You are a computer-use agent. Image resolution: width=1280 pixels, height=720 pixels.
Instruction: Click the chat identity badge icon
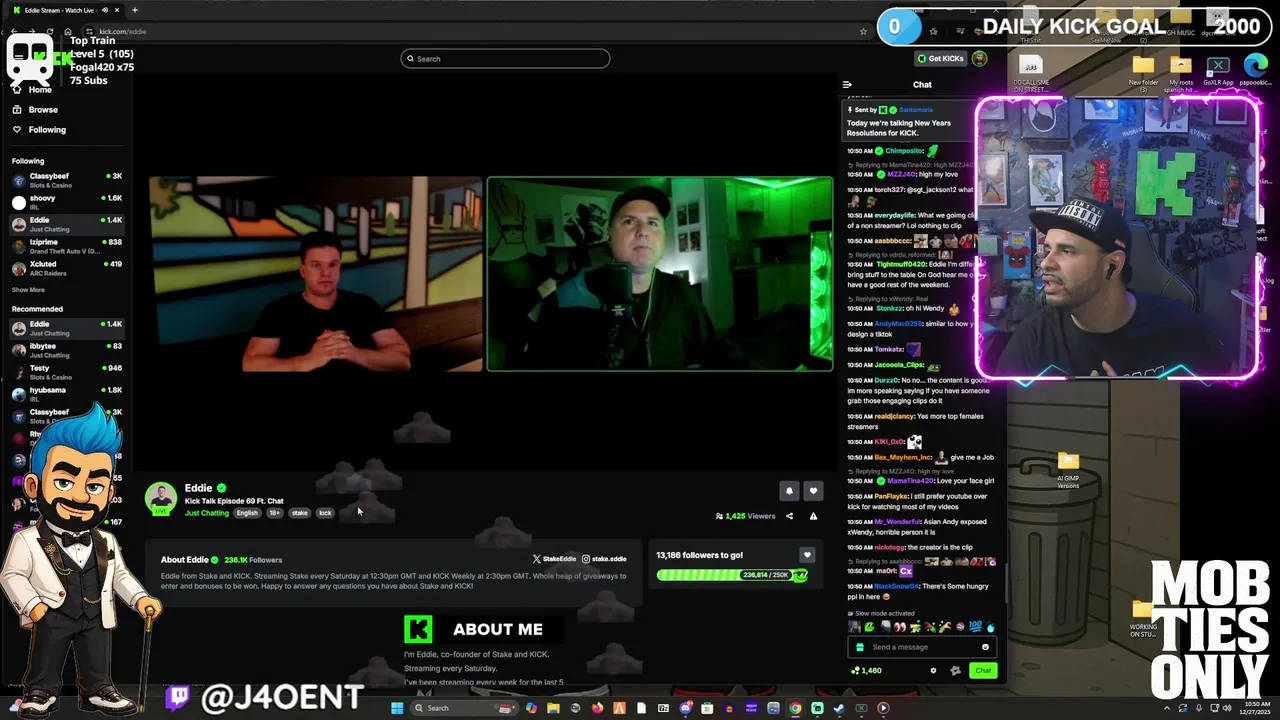tap(955, 671)
